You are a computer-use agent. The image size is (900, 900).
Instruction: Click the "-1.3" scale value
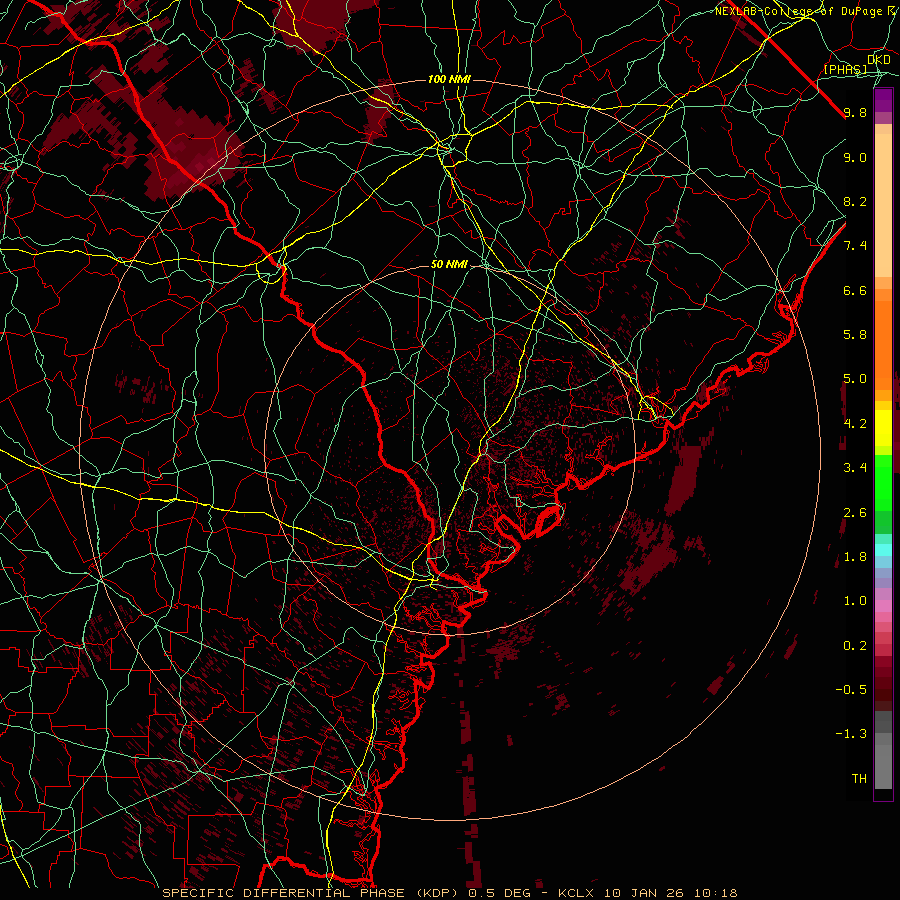851,734
